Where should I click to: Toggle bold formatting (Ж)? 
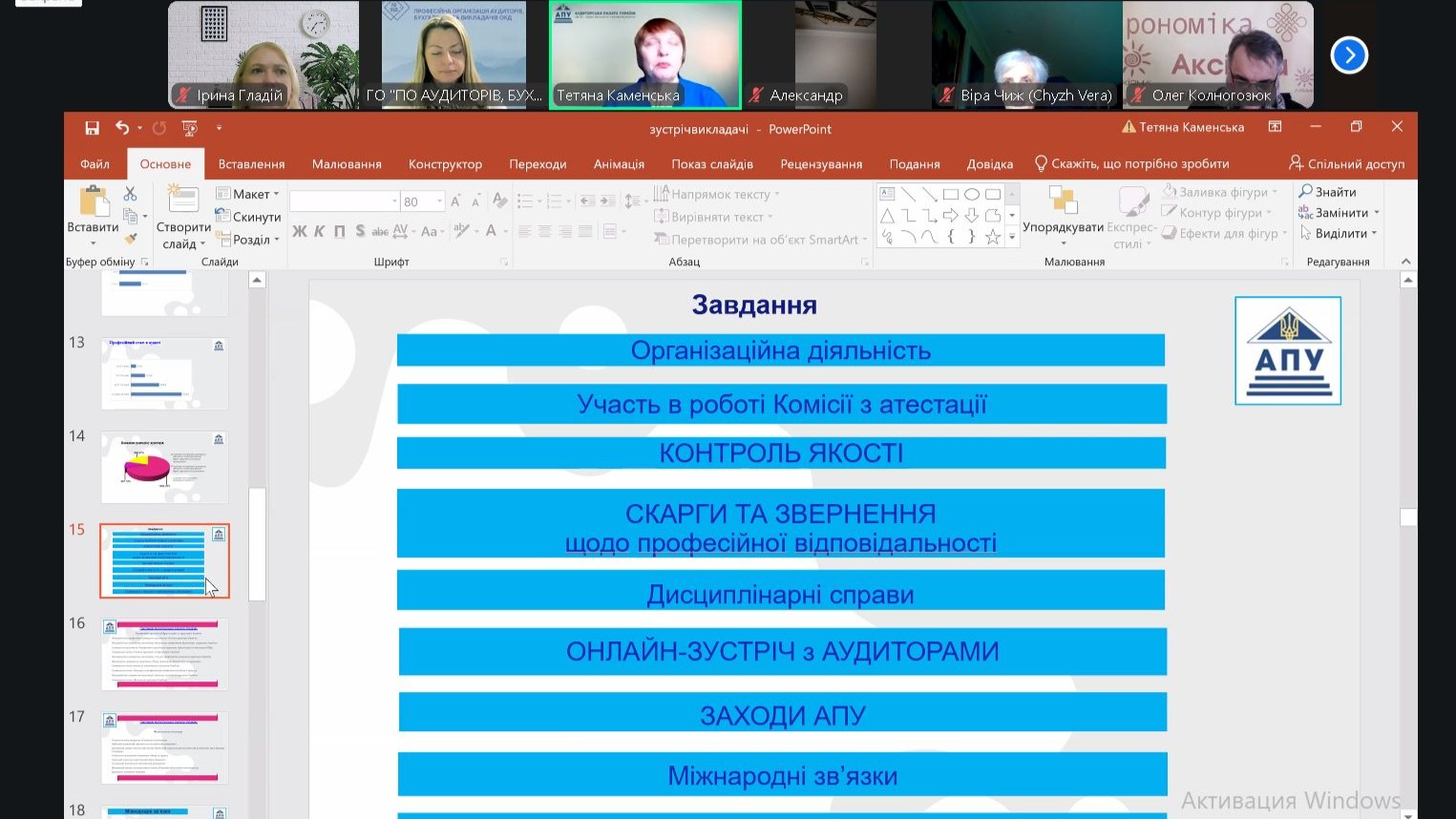(300, 231)
